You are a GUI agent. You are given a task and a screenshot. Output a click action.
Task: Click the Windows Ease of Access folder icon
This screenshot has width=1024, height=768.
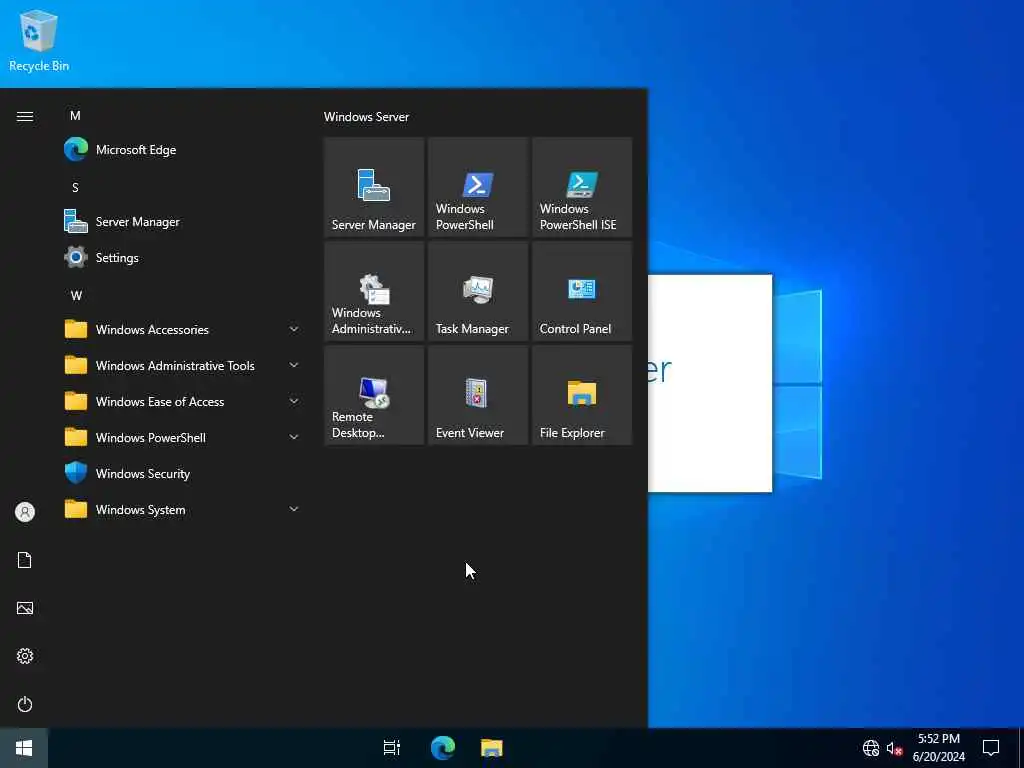(x=76, y=400)
